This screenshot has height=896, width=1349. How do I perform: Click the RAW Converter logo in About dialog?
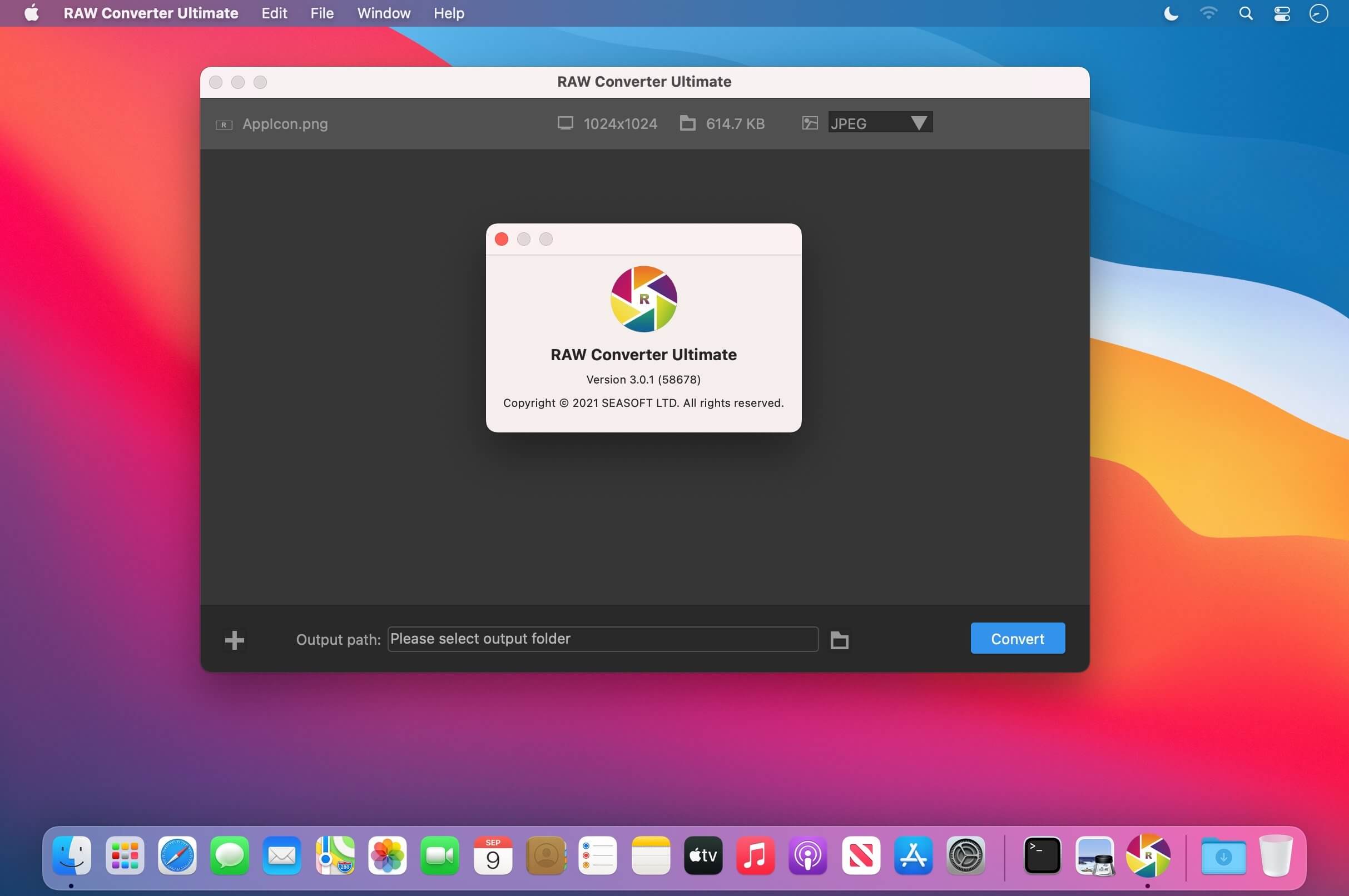pyautogui.click(x=643, y=299)
